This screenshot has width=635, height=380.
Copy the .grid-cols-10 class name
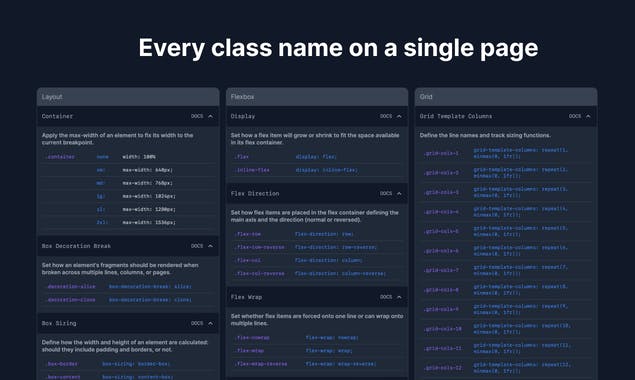coord(442,329)
